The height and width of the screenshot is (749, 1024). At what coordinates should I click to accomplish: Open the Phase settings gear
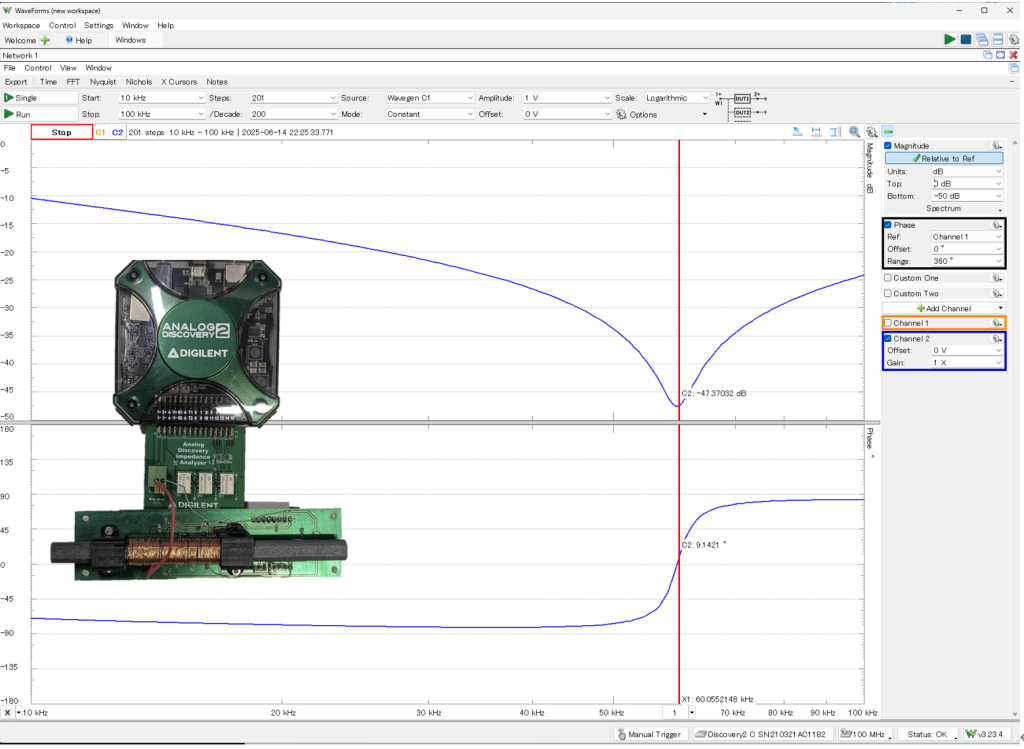[x=996, y=225]
